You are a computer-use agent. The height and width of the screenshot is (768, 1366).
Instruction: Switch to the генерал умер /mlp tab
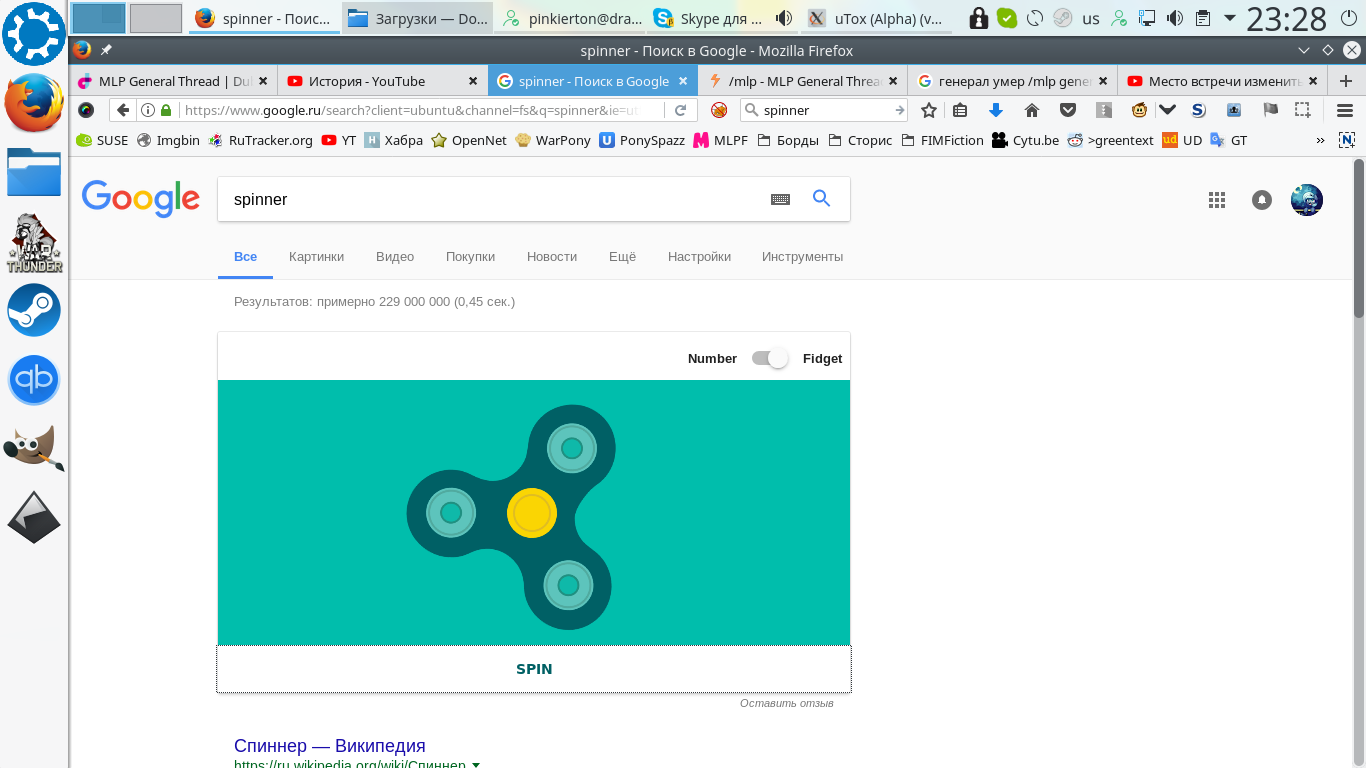tap(1012, 81)
